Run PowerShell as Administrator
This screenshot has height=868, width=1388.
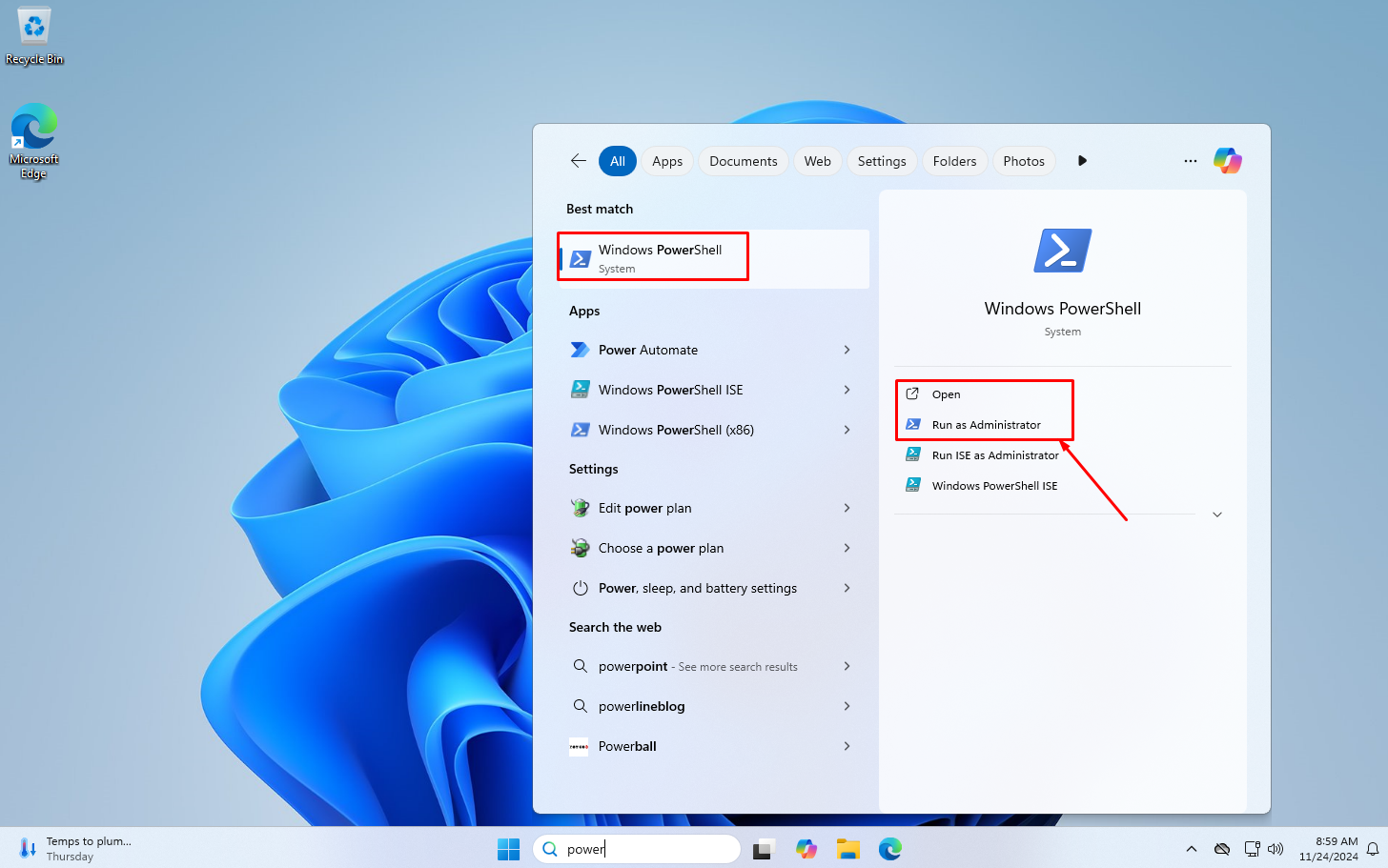pyautogui.click(x=988, y=424)
